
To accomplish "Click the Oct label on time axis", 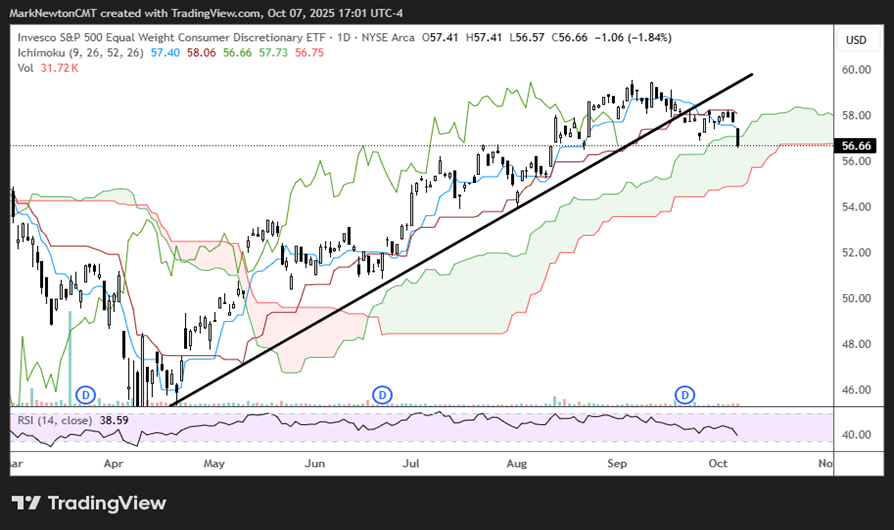I will coord(718,464).
